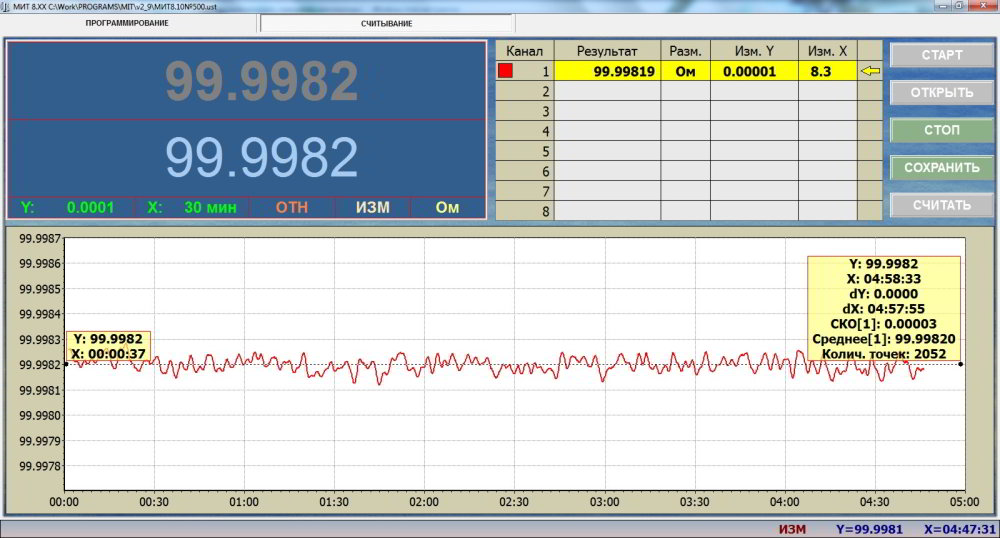Click the red color square of channel 1

[505, 71]
